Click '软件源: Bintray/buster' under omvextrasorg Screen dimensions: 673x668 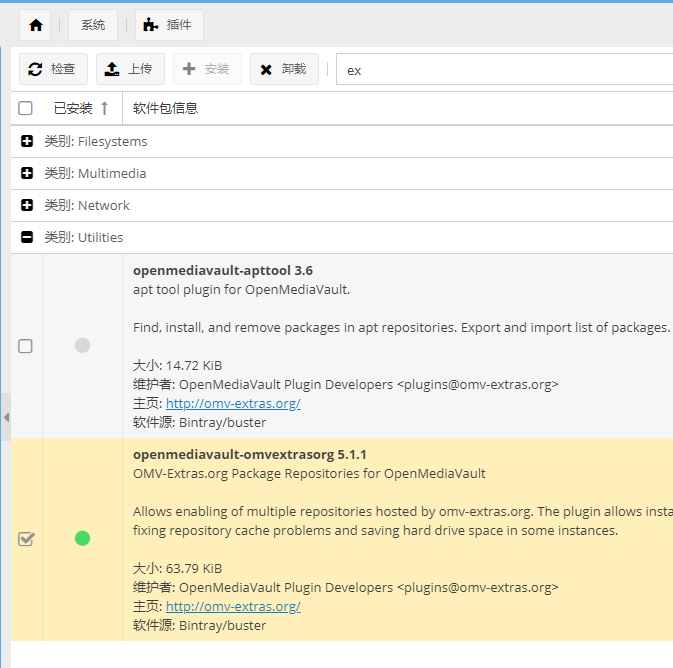coord(199,626)
